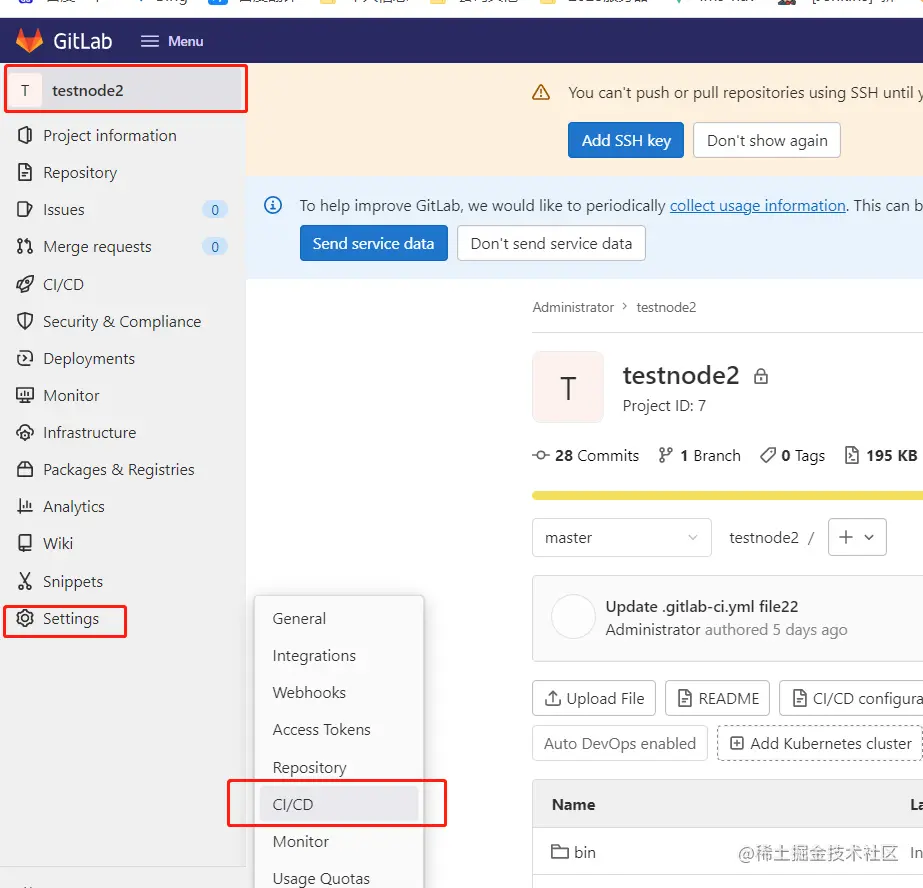
Task: Click the commit author avatar circle
Action: [573, 616]
